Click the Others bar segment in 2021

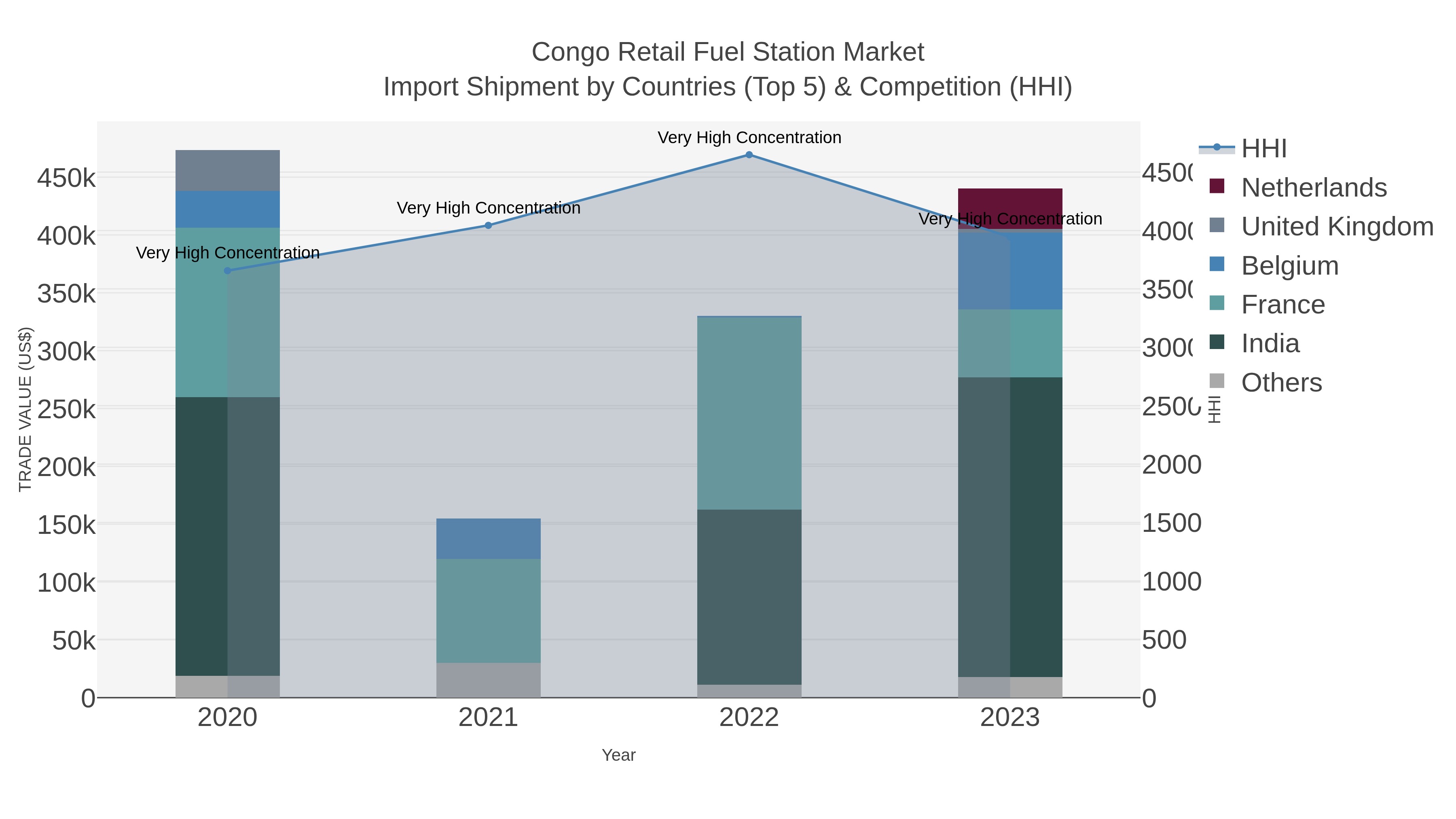click(488, 680)
